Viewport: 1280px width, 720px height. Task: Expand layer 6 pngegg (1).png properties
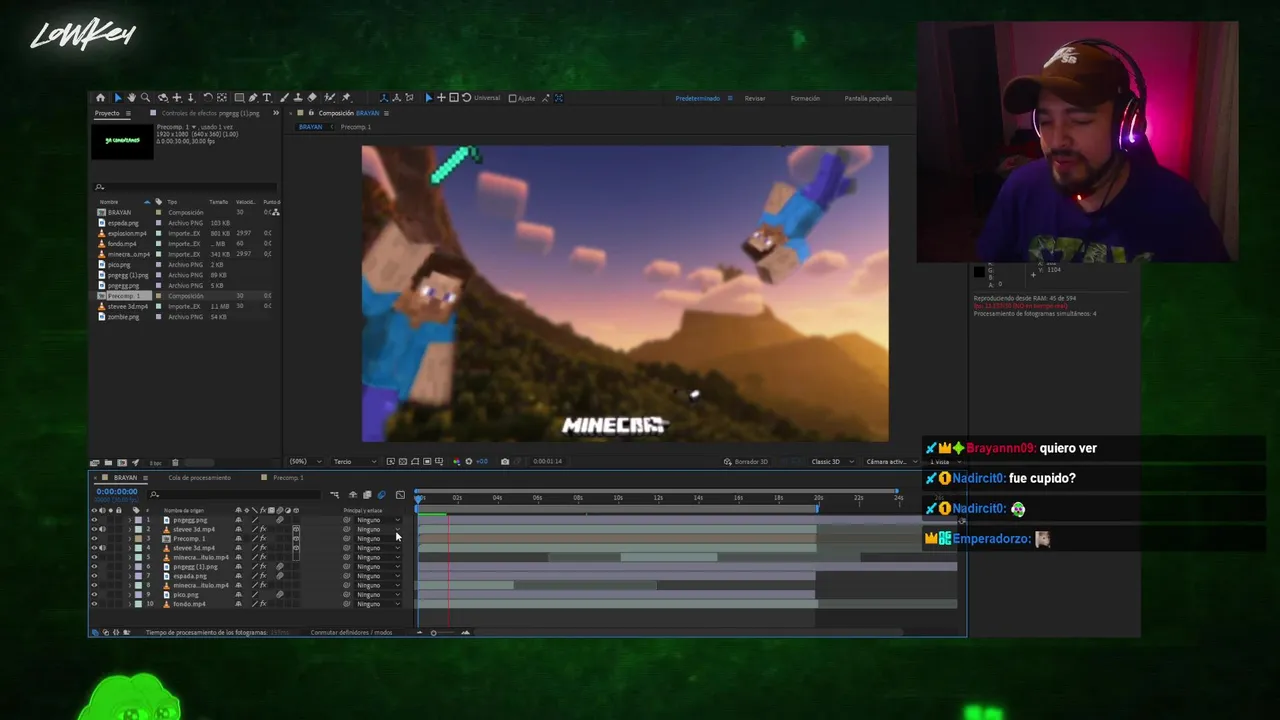point(129,567)
